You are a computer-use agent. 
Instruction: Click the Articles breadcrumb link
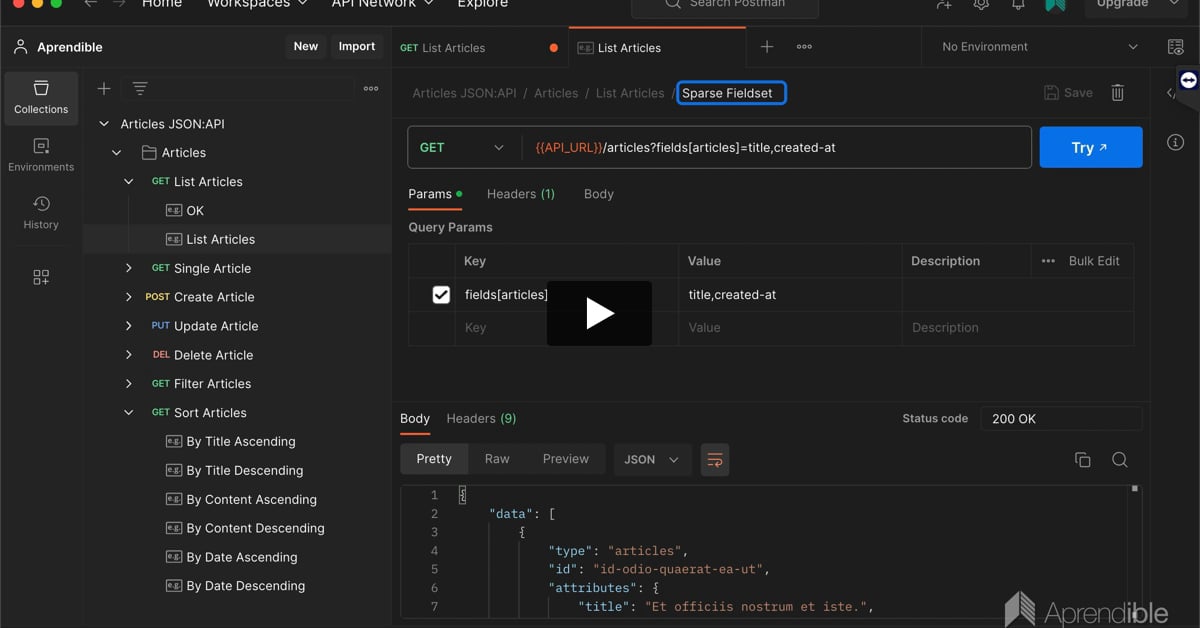click(x=556, y=93)
